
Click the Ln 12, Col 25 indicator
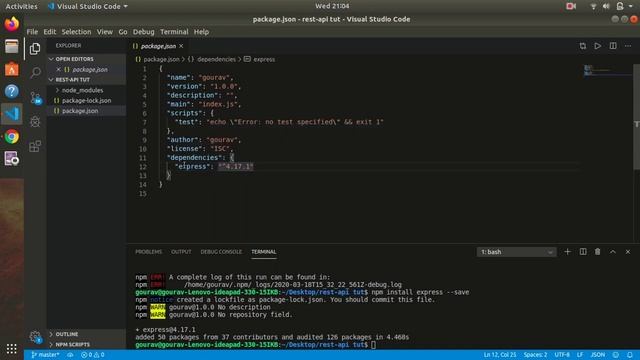(500, 355)
